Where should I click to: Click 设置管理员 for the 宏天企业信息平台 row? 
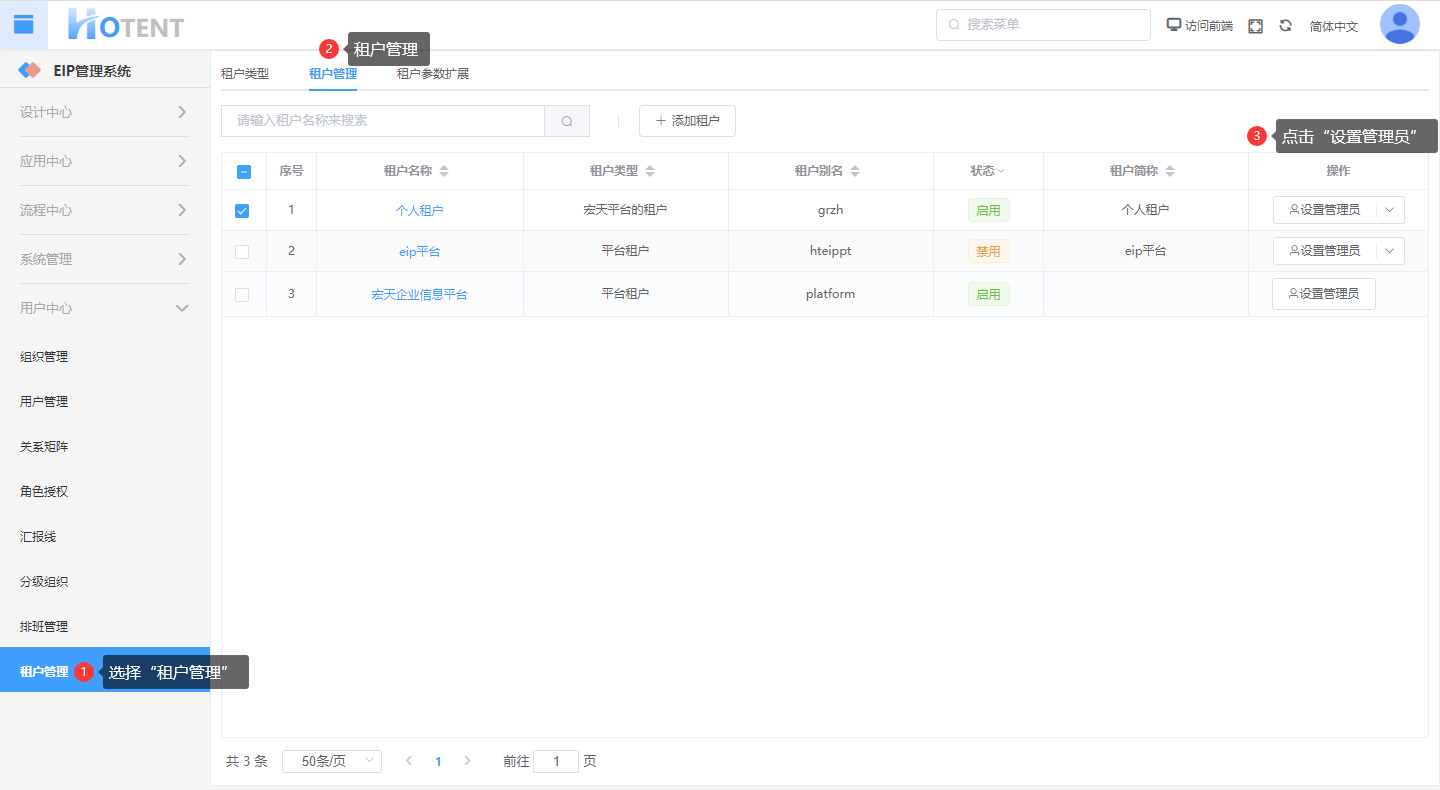click(x=1324, y=294)
